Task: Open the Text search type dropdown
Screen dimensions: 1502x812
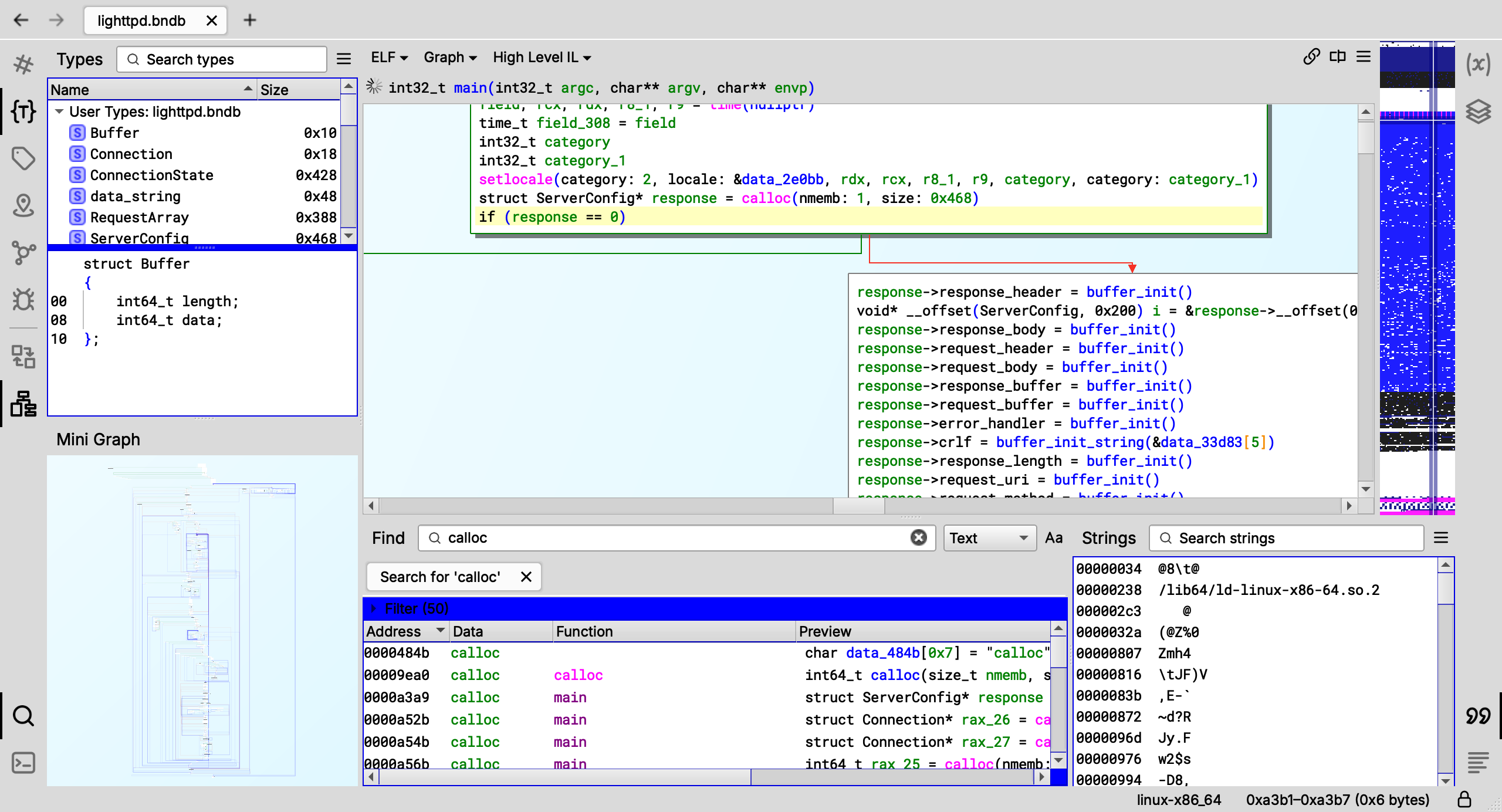Action: pos(989,538)
